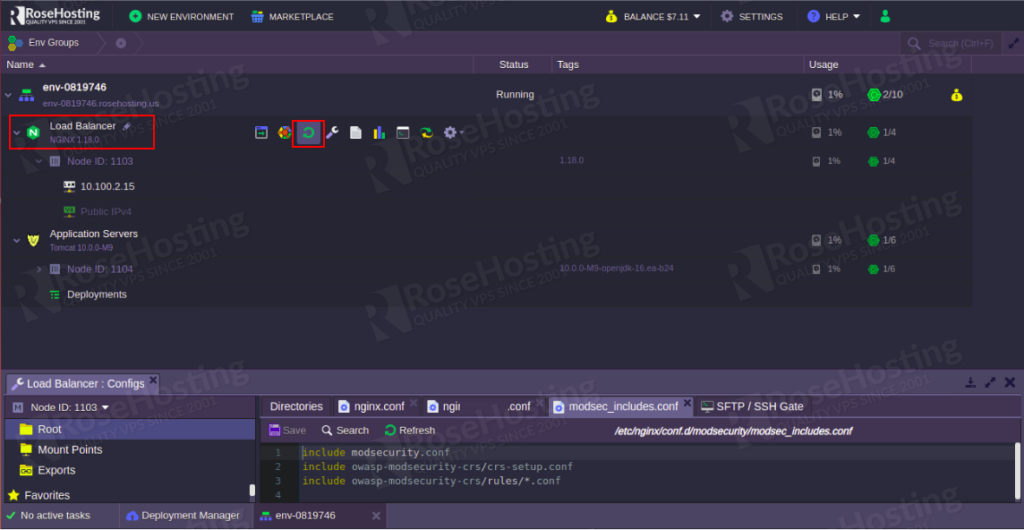This screenshot has width=1024, height=530.
Task: Select the env-0819746 bottom tab
Action: (319, 516)
